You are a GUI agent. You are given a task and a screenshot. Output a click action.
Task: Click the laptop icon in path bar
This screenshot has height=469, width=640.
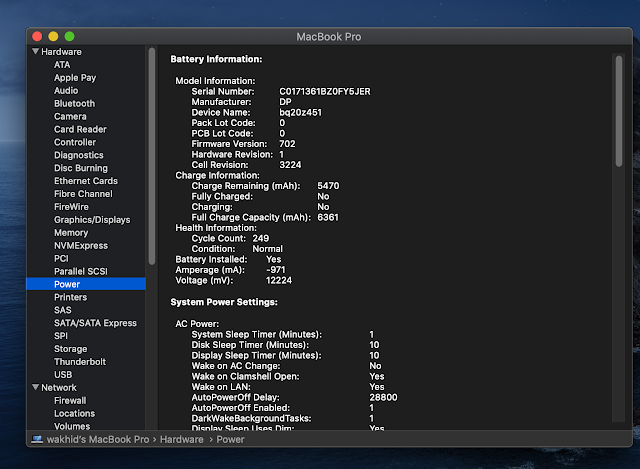click(37, 439)
